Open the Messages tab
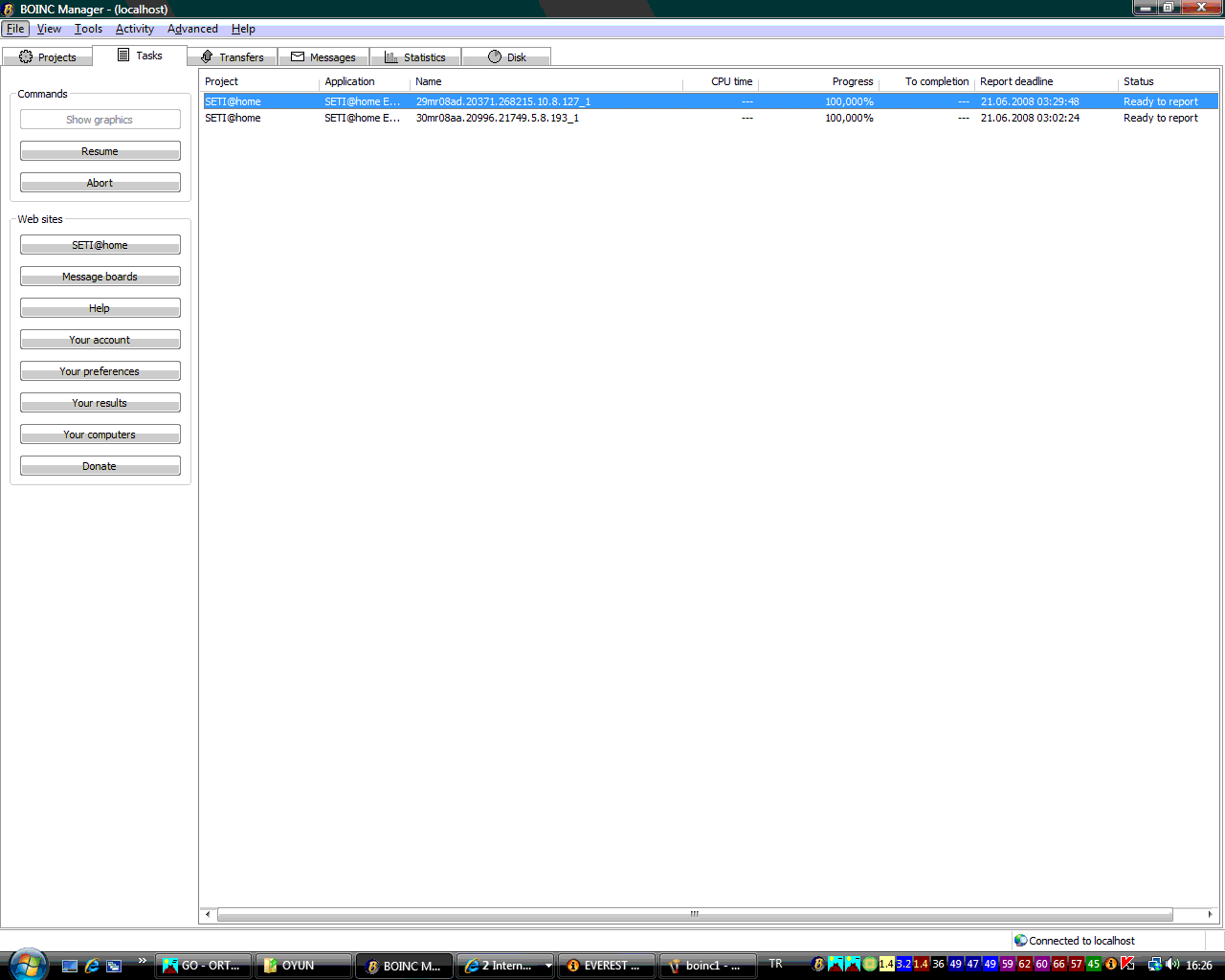1225x980 pixels. tap(323, 57)
